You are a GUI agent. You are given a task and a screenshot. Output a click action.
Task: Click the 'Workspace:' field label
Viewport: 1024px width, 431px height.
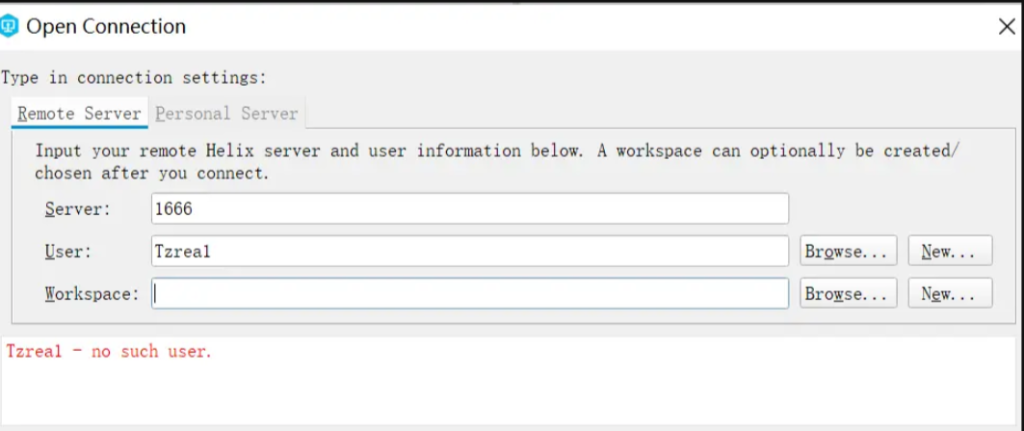pos(91,294)
